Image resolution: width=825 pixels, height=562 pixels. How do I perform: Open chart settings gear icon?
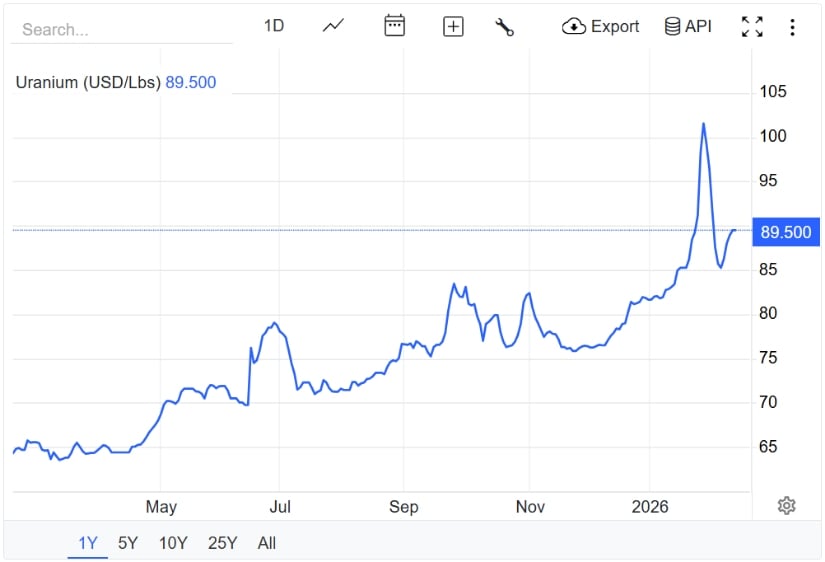tap(786, 505)
